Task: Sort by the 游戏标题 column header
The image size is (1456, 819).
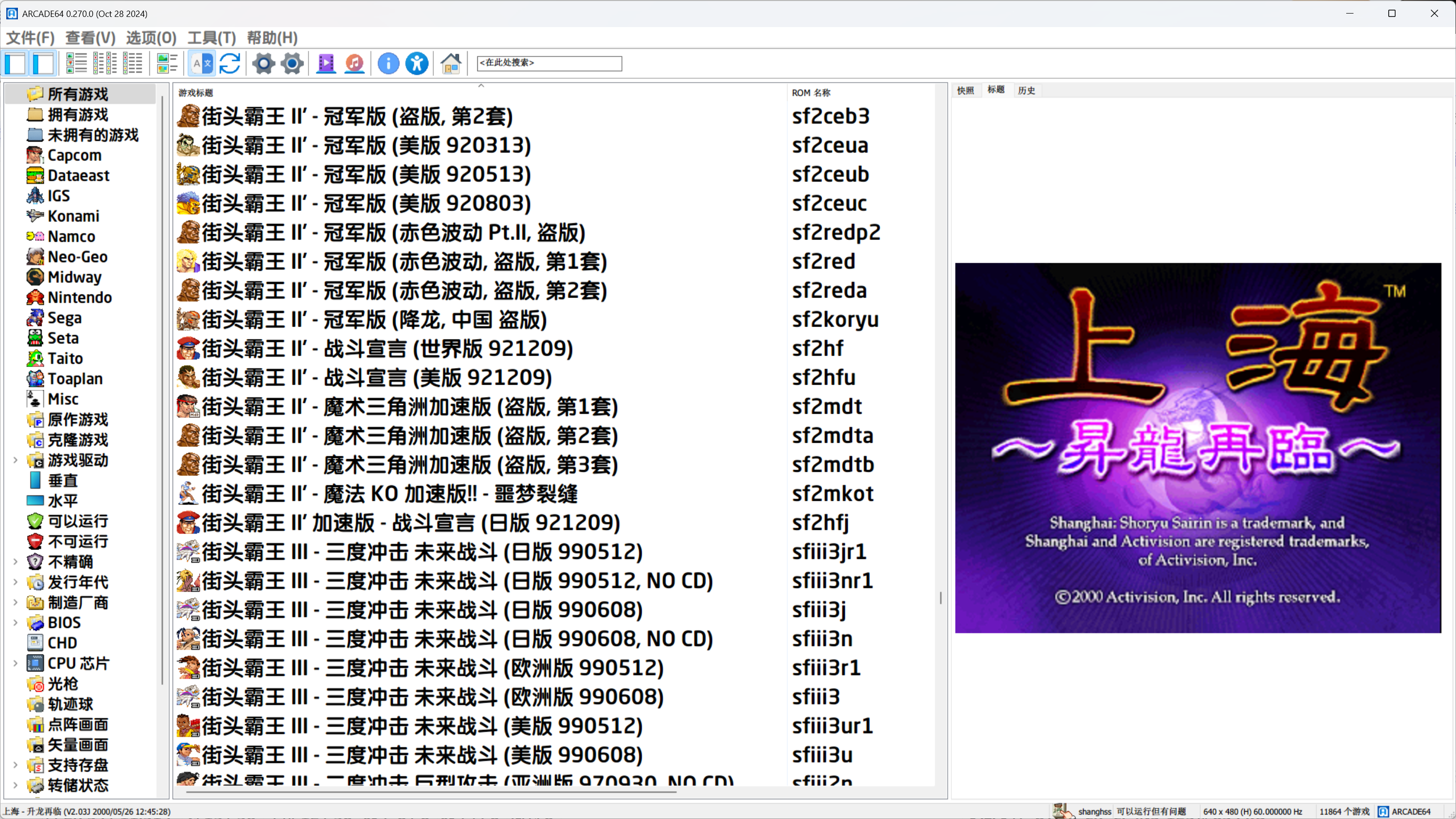Action: tap(481, 92)
